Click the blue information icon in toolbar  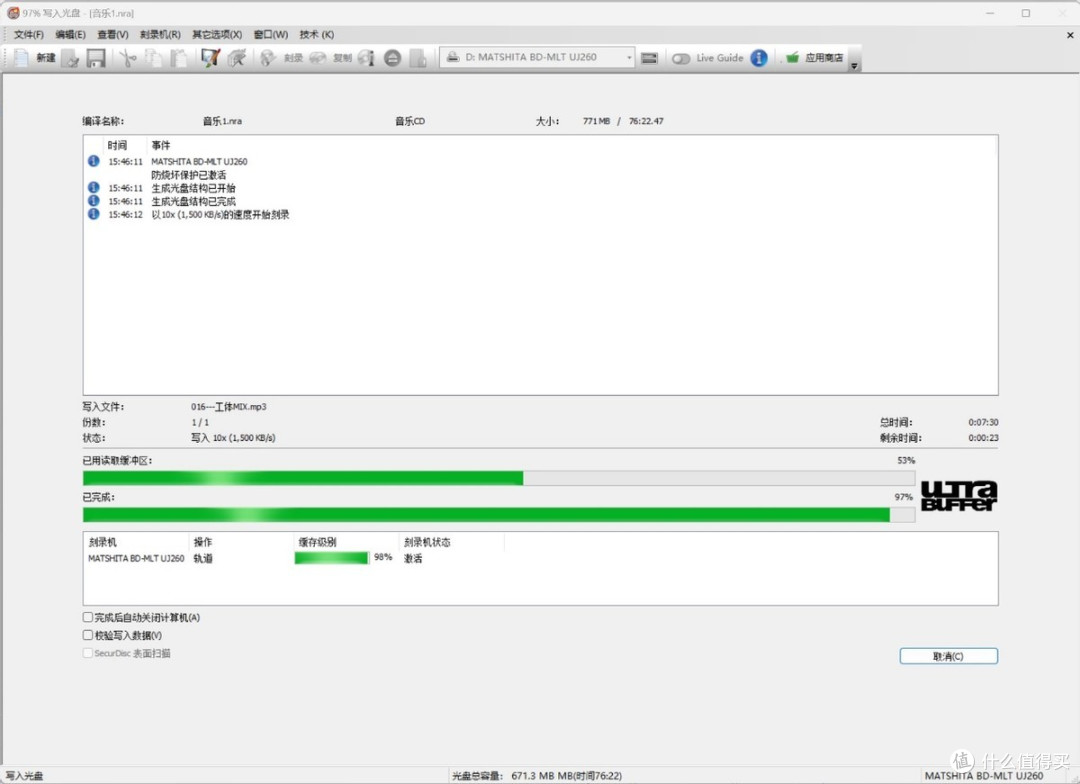point(758,58)
